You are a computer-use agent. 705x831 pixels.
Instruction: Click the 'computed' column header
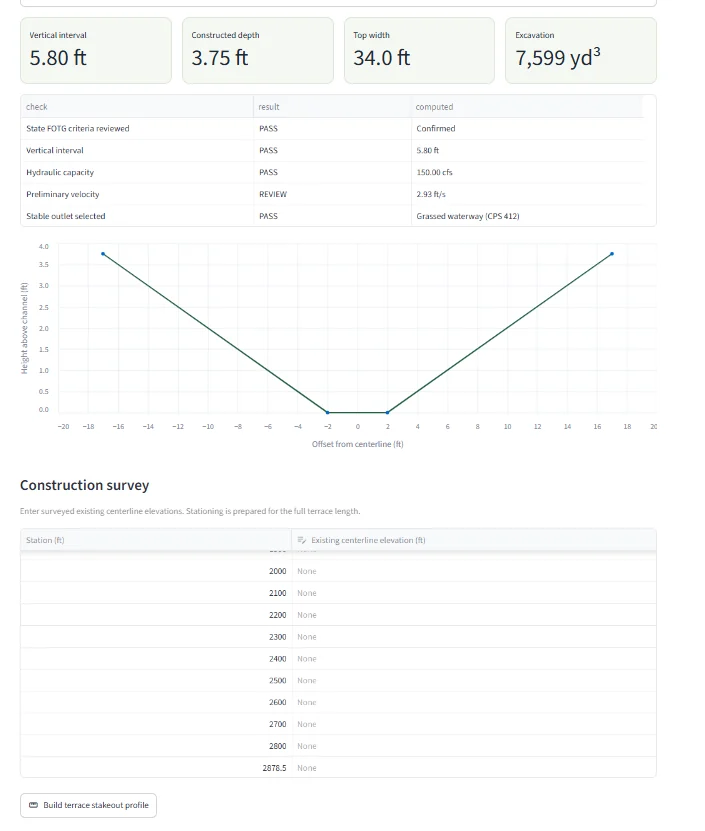527,107
